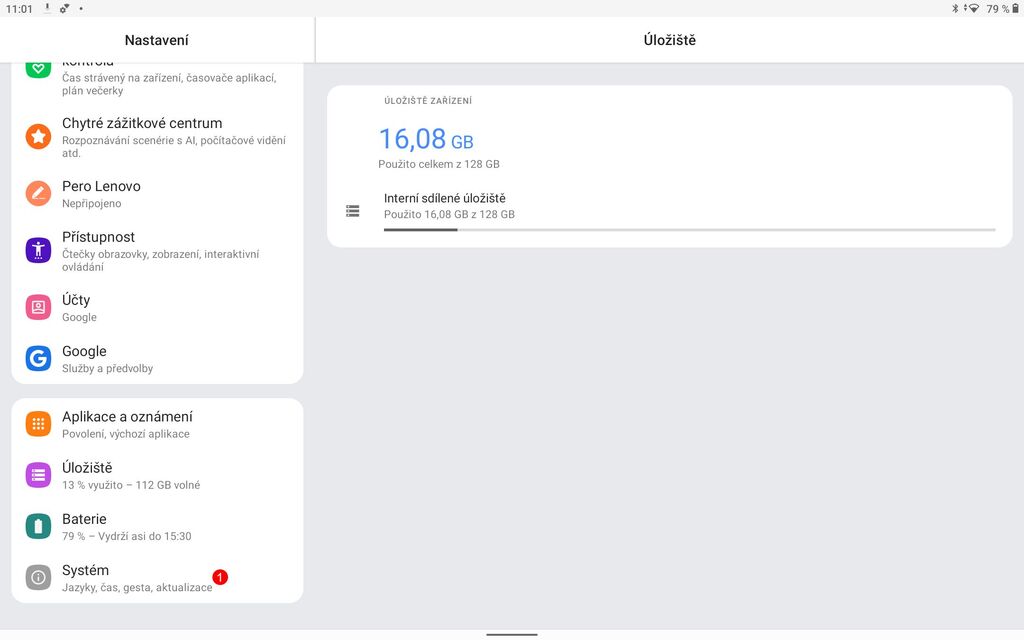This screenshot has height=640, width=1024.
Task: Click the battery indicator showing 79 %
Action: pos(996,8)
